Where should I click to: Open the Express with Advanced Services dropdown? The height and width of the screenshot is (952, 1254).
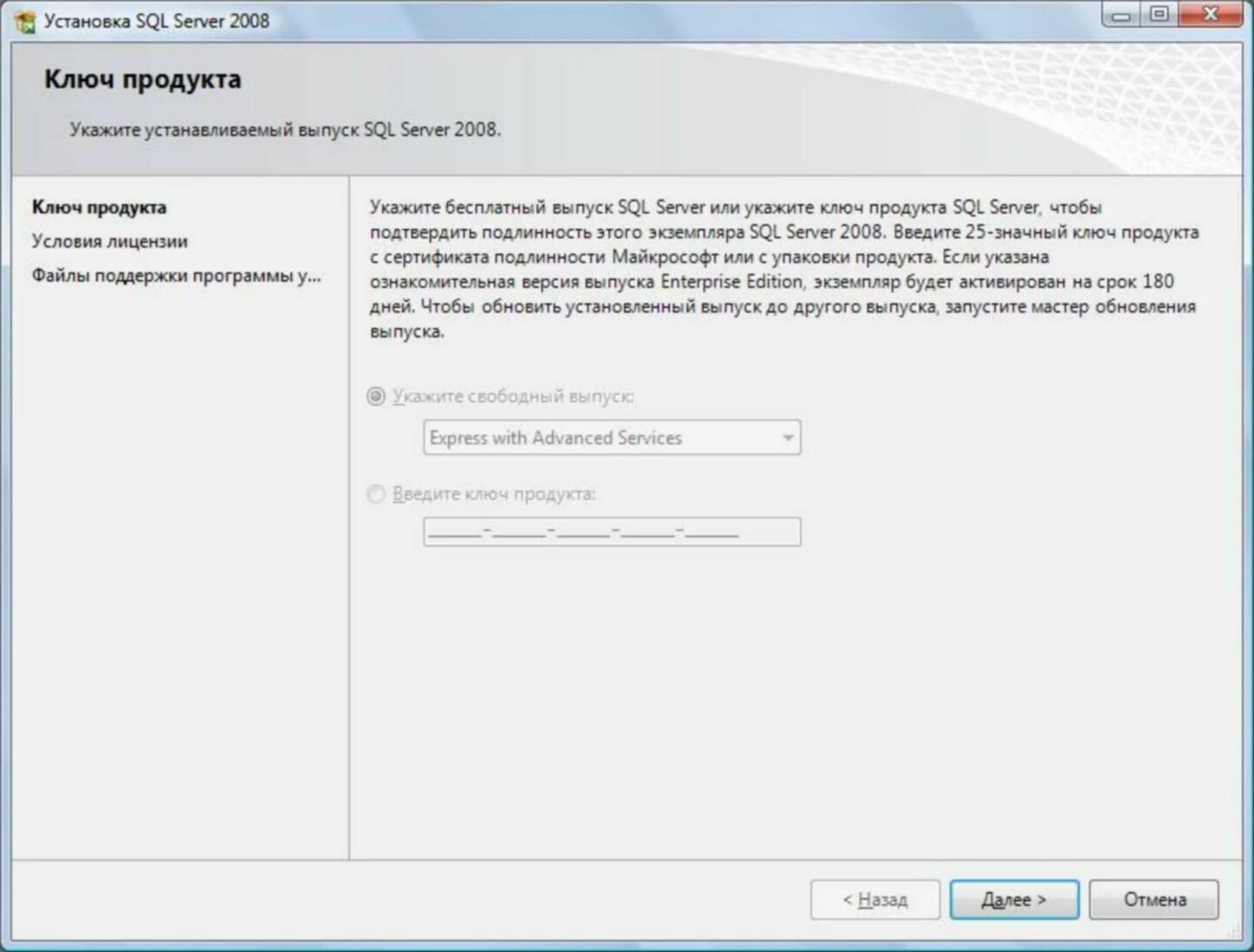coord(612,438)
